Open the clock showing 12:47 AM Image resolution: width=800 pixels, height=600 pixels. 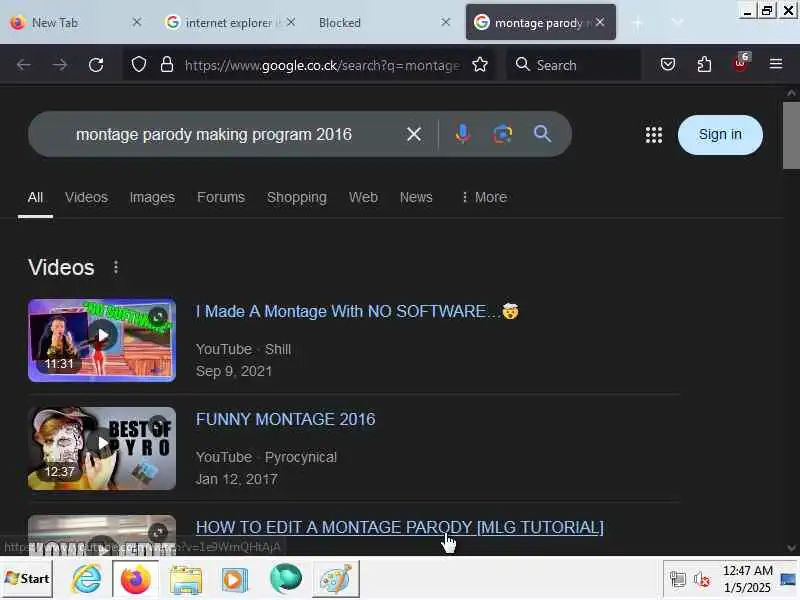[x=747, y=579]
